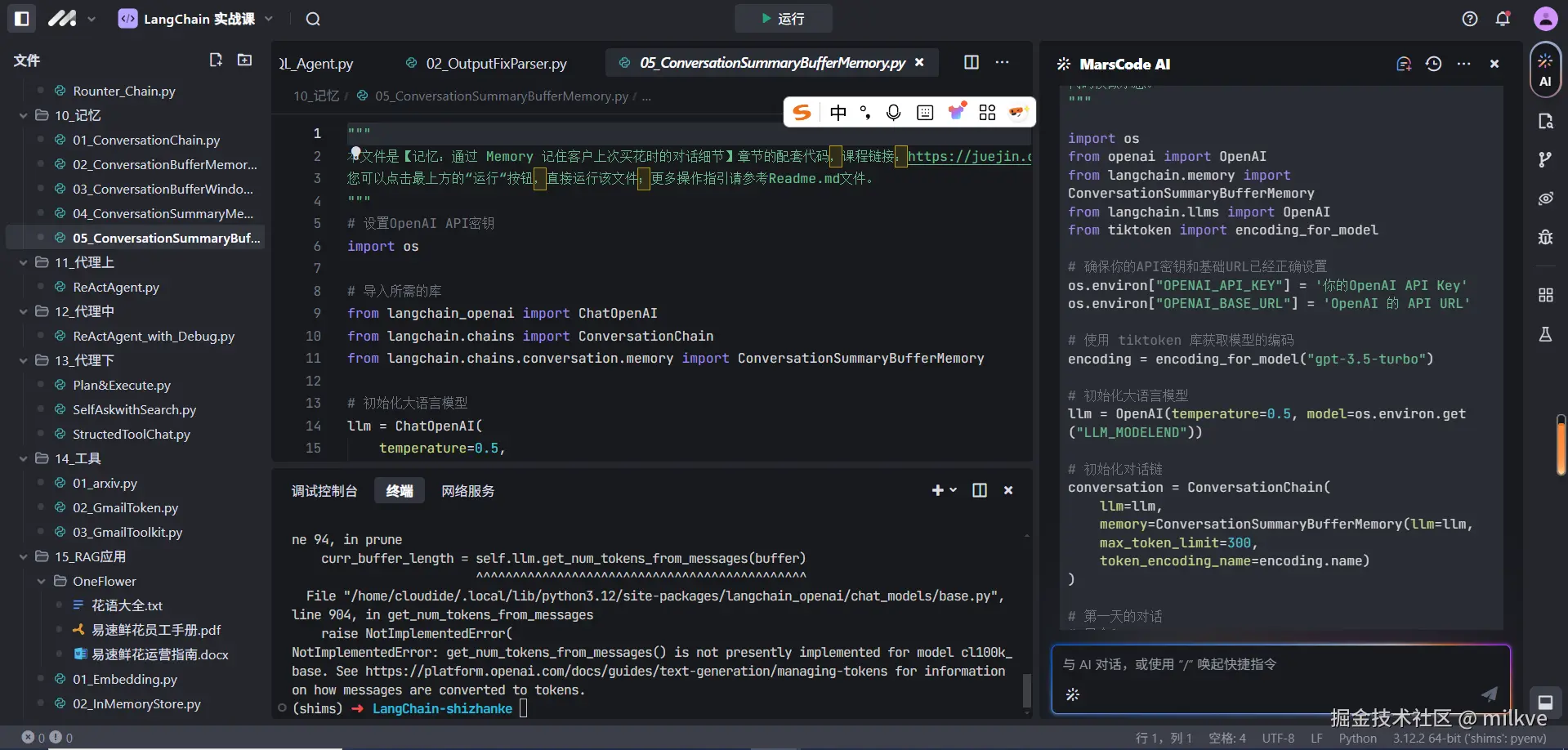Collapse the 10_记忆 folder

click(24, 116)
